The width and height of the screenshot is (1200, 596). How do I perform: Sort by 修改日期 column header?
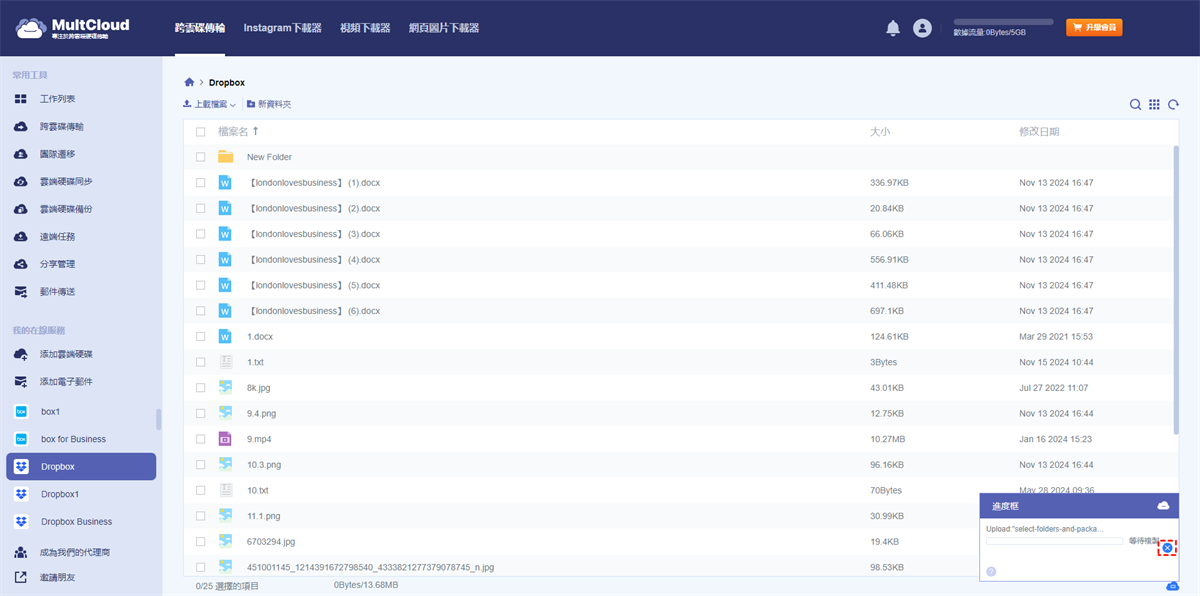tap(1039, 132)
